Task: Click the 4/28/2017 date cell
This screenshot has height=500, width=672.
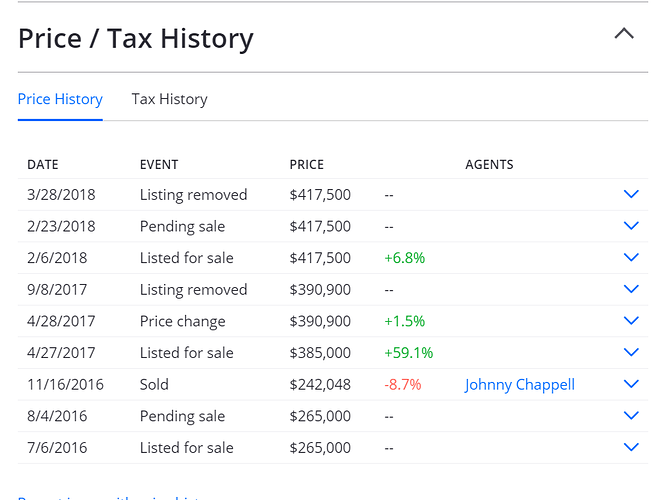Action: pyautogui.click(x=61, y=321)
